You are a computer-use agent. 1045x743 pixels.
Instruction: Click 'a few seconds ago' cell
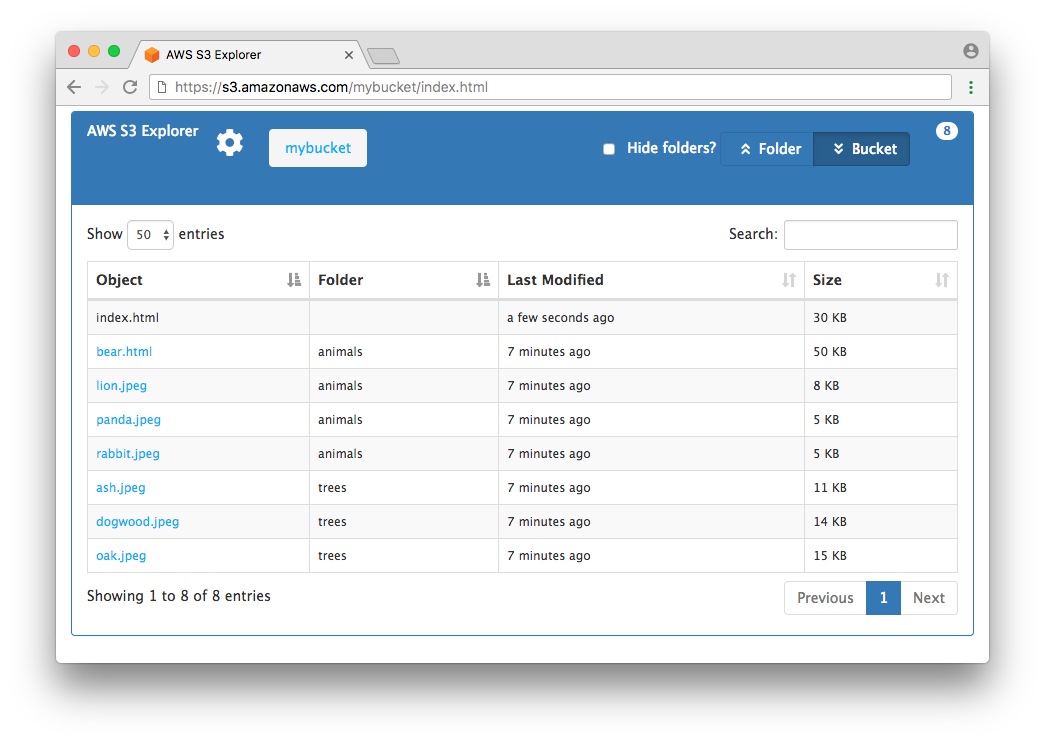[651, 318]
